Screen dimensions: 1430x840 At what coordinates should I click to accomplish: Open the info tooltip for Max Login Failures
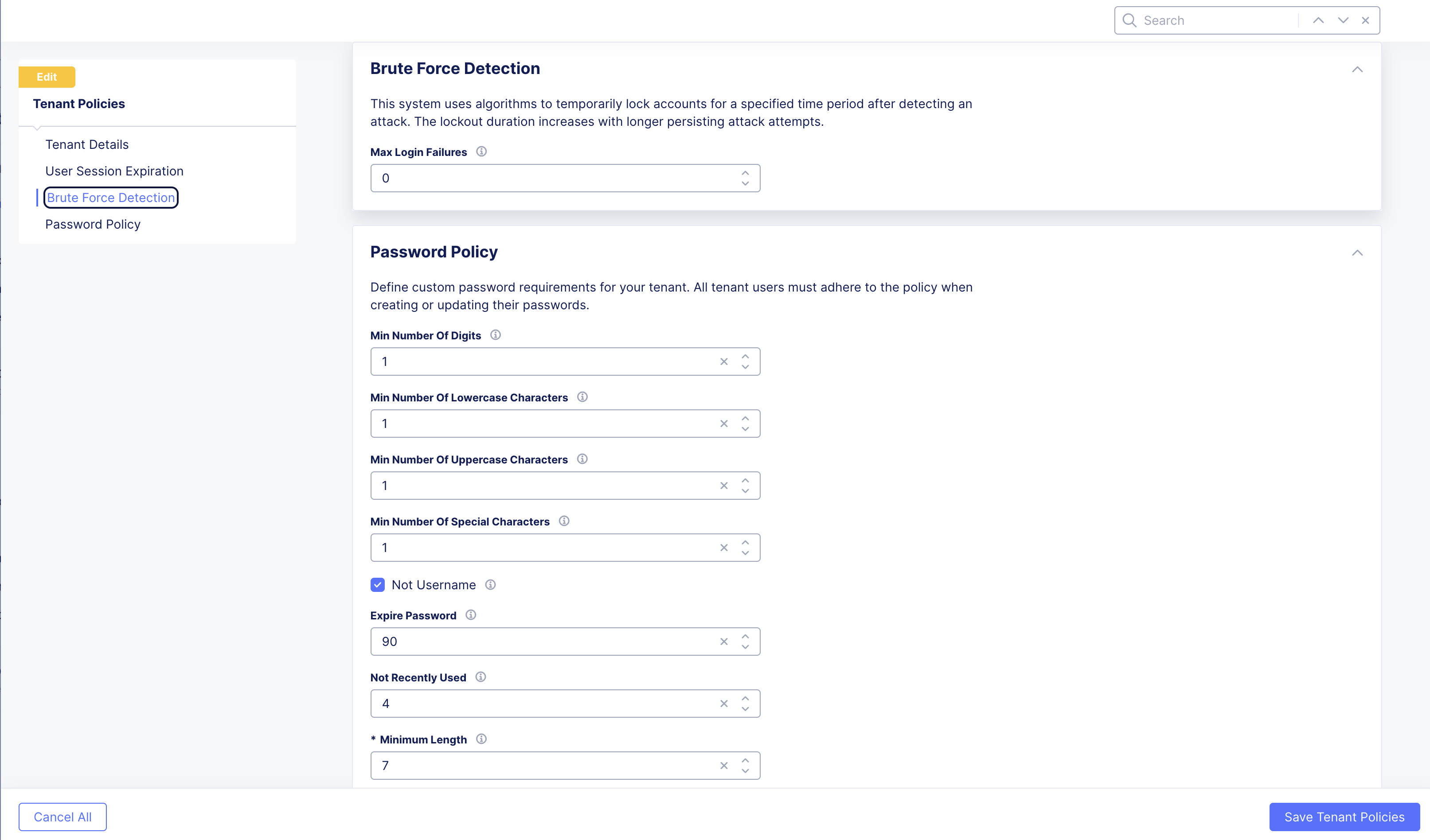coord(482,152)
